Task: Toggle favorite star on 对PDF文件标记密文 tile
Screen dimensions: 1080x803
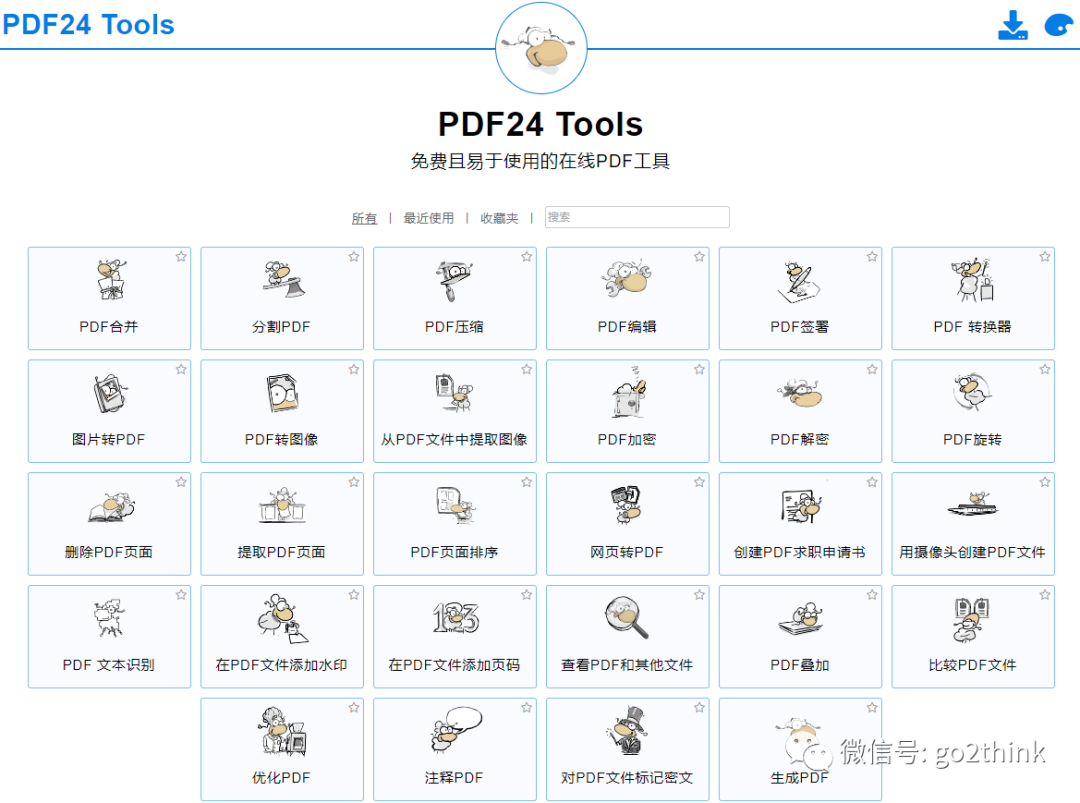Action: tap(700, 708)
